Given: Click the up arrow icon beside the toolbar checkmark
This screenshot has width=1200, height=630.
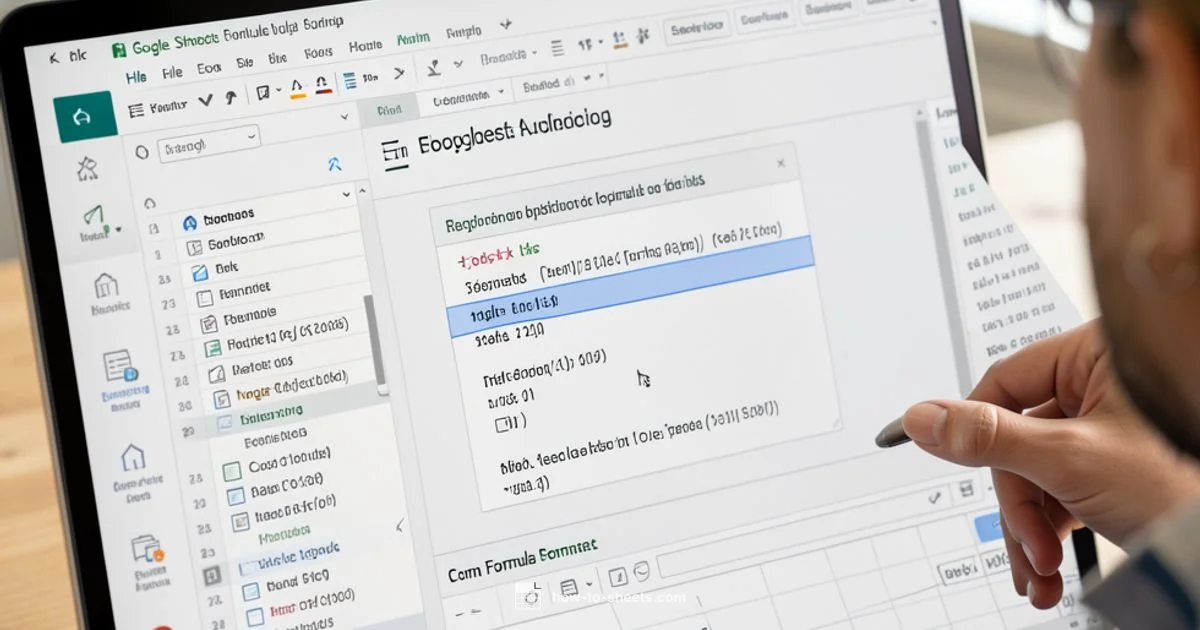Looking at the screenshot, I should [229, 97].
